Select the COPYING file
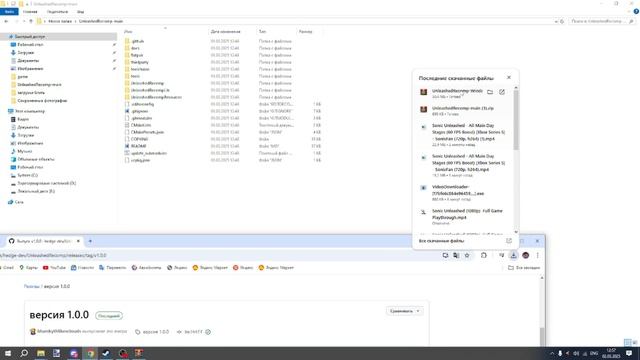This screenshot has height=360, width=640. coord(139,139)
